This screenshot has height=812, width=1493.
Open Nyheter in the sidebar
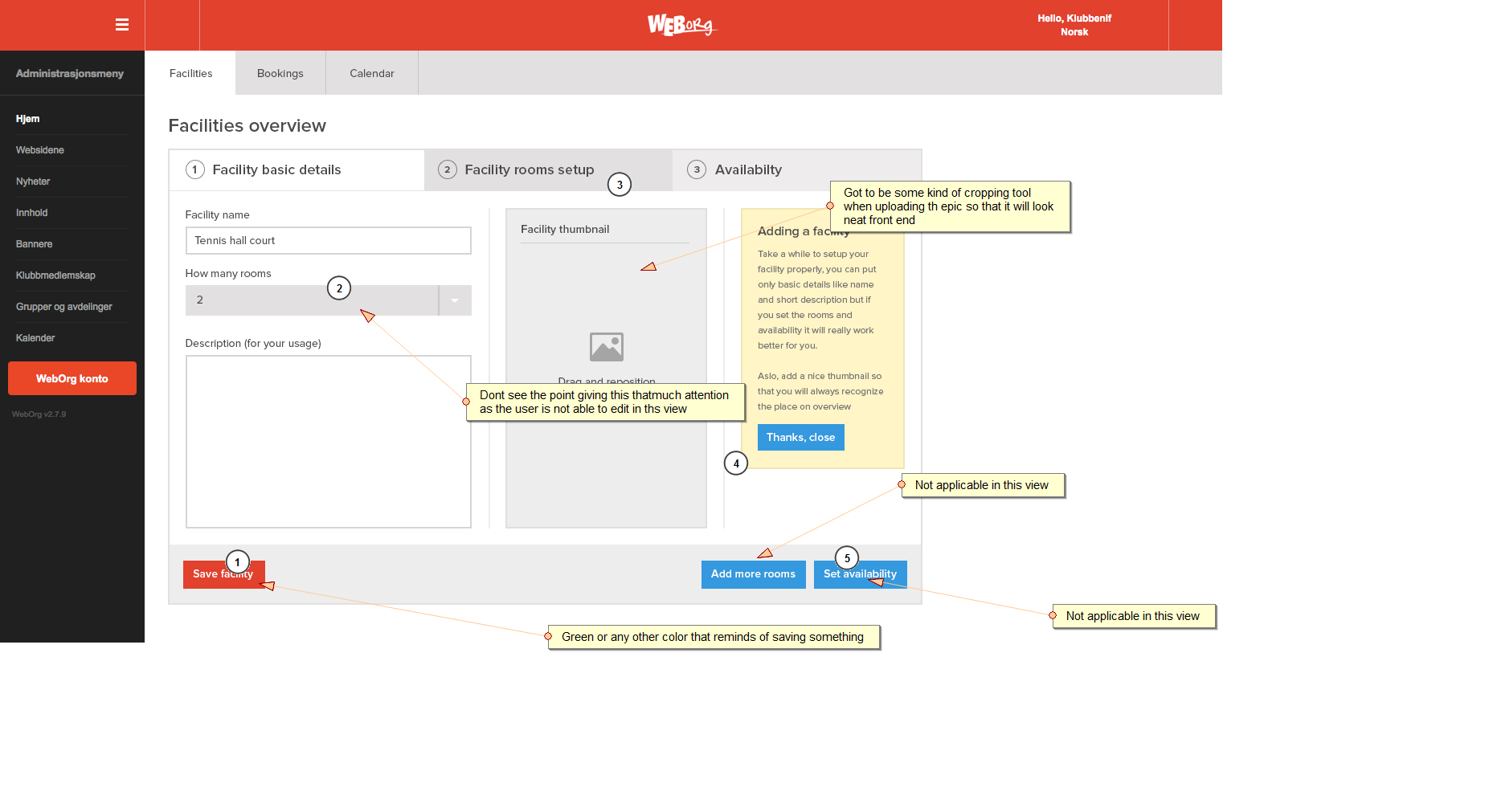pos(33,182)
